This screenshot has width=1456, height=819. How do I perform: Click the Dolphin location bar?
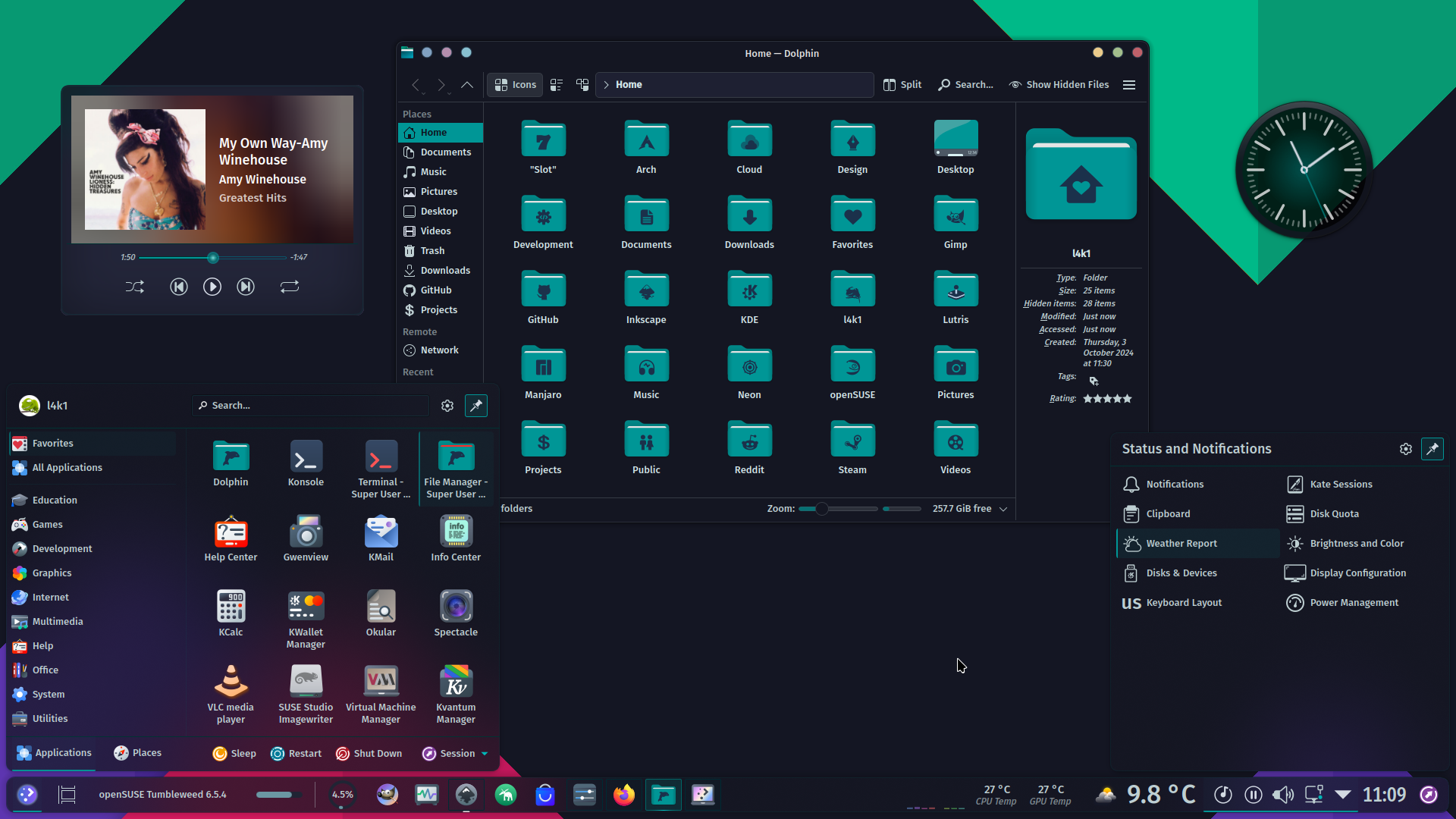point(735,84)
